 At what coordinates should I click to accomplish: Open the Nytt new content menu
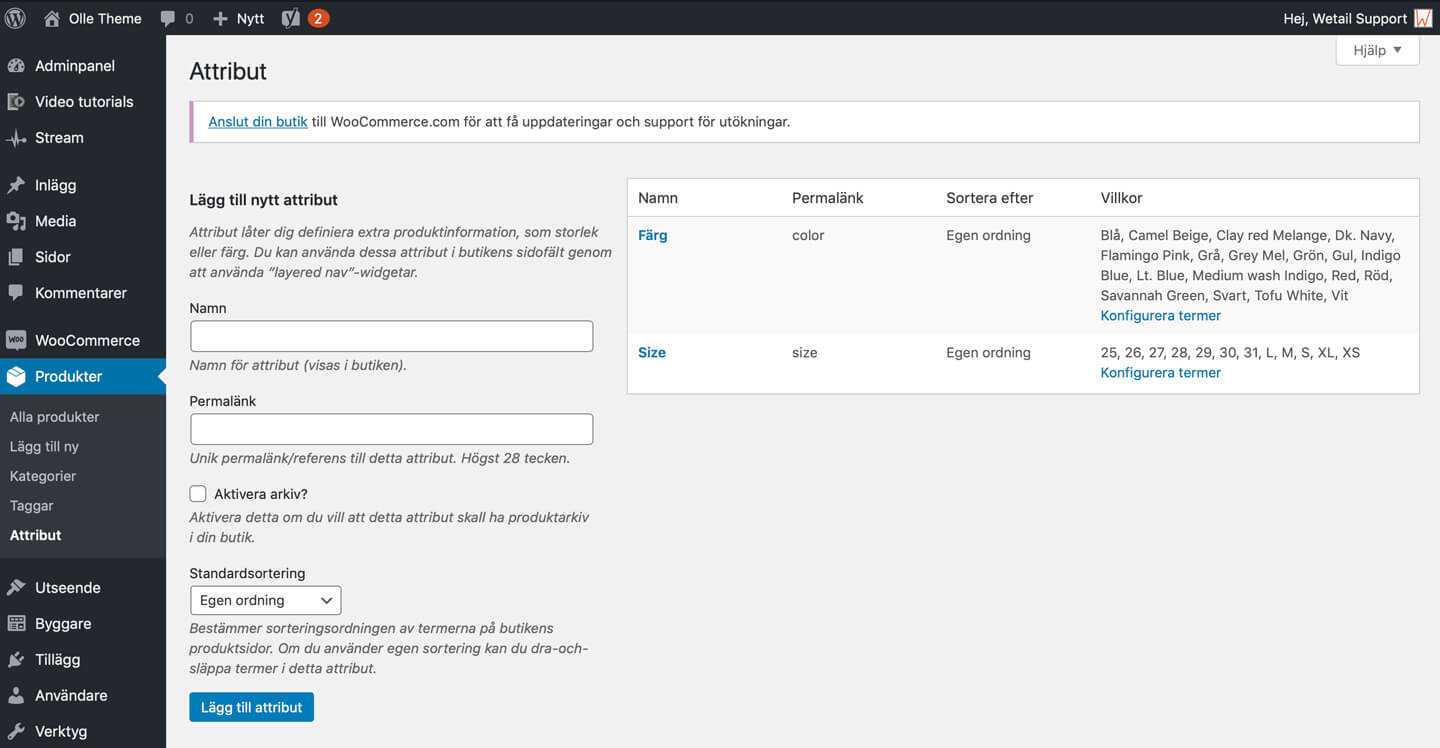pos(238,18)
